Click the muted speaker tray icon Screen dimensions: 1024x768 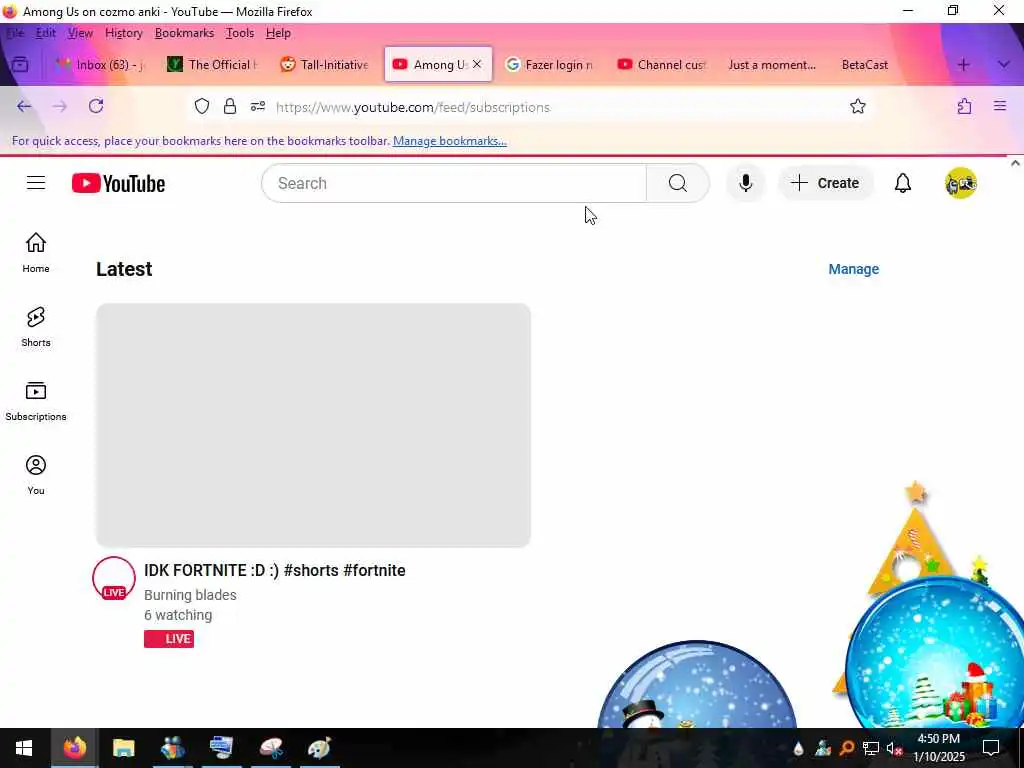(x=893, y=748)
